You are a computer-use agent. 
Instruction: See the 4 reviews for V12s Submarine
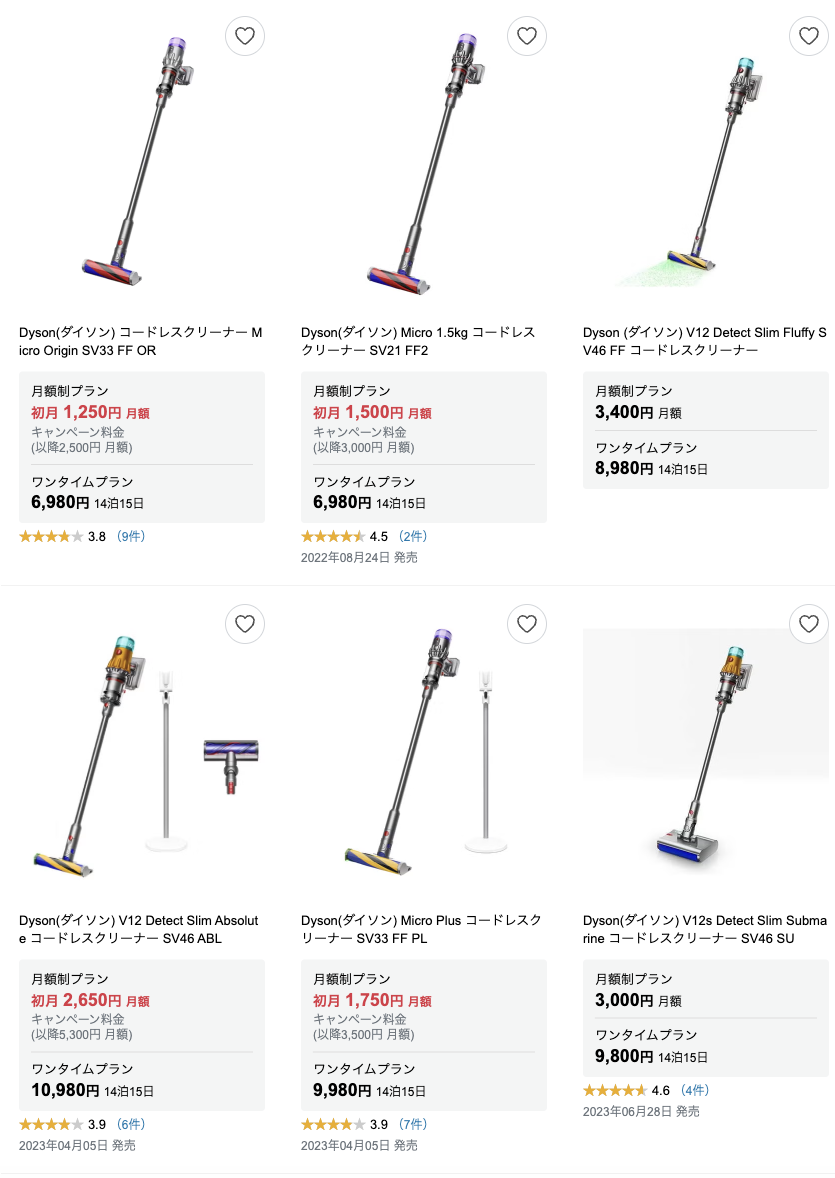click(695, 1091)
